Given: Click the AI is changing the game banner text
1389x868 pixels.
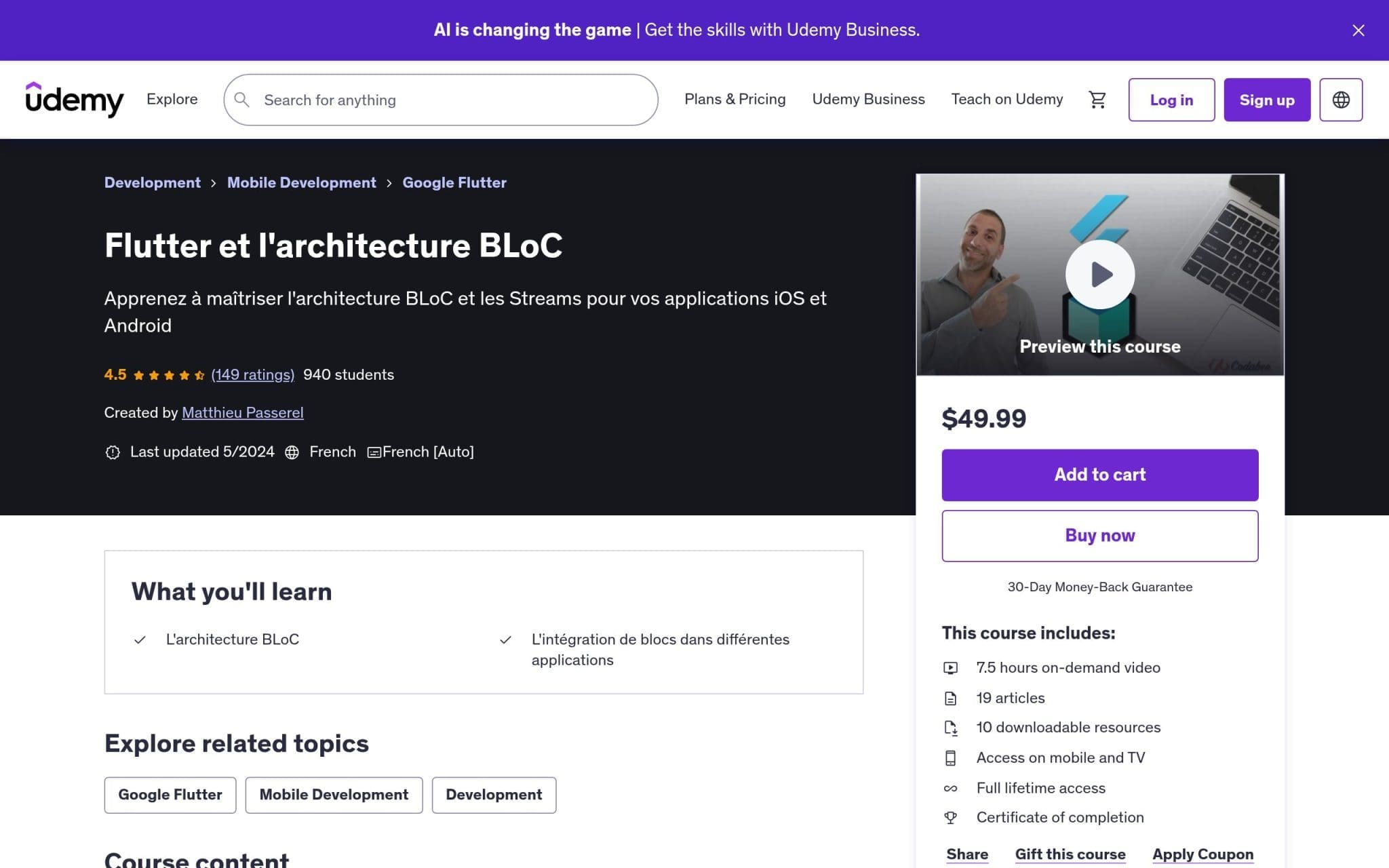Looking at the screenshot, I should pyautogui.click(x=532, y=30).
